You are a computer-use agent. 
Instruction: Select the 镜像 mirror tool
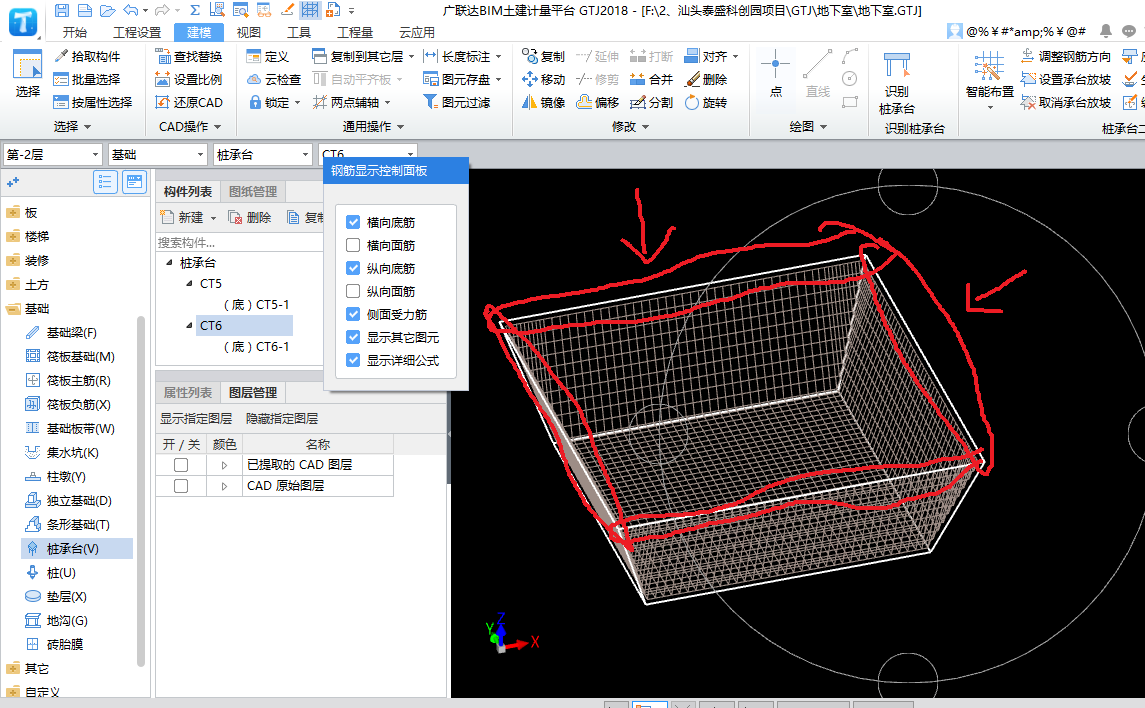click(x=543, y=102)
